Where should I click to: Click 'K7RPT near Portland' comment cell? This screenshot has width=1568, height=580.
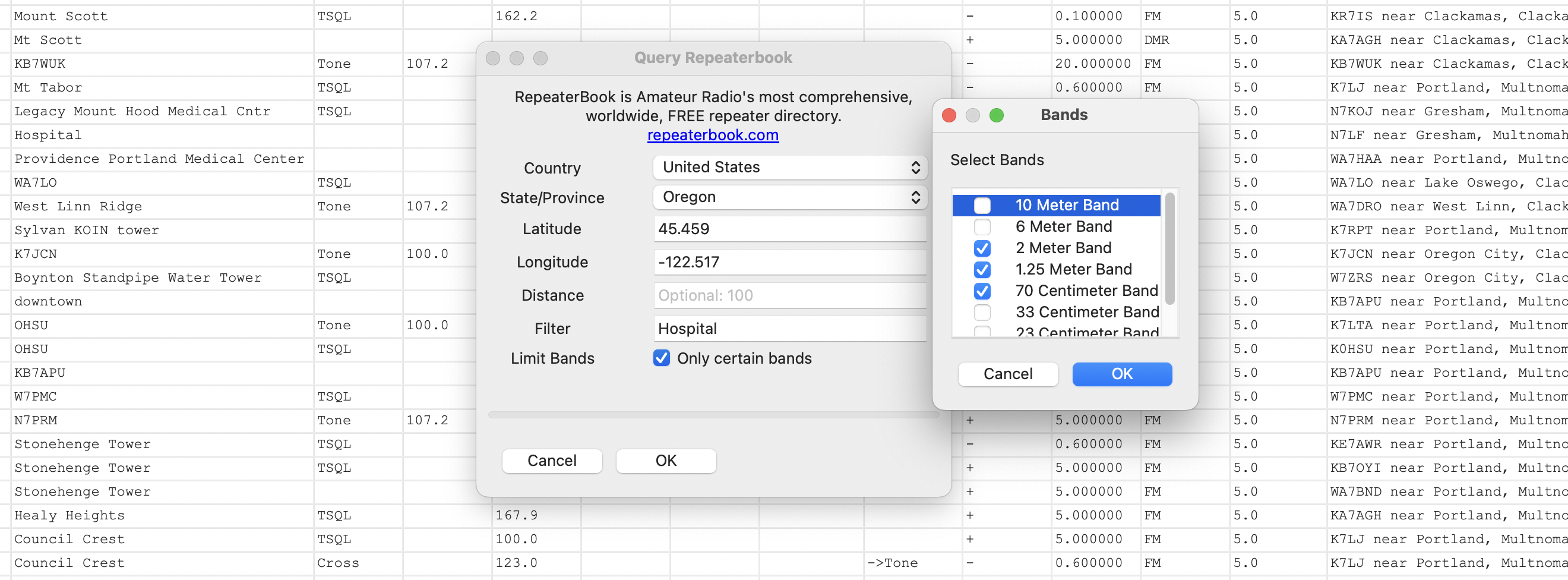coord(1447,231)
